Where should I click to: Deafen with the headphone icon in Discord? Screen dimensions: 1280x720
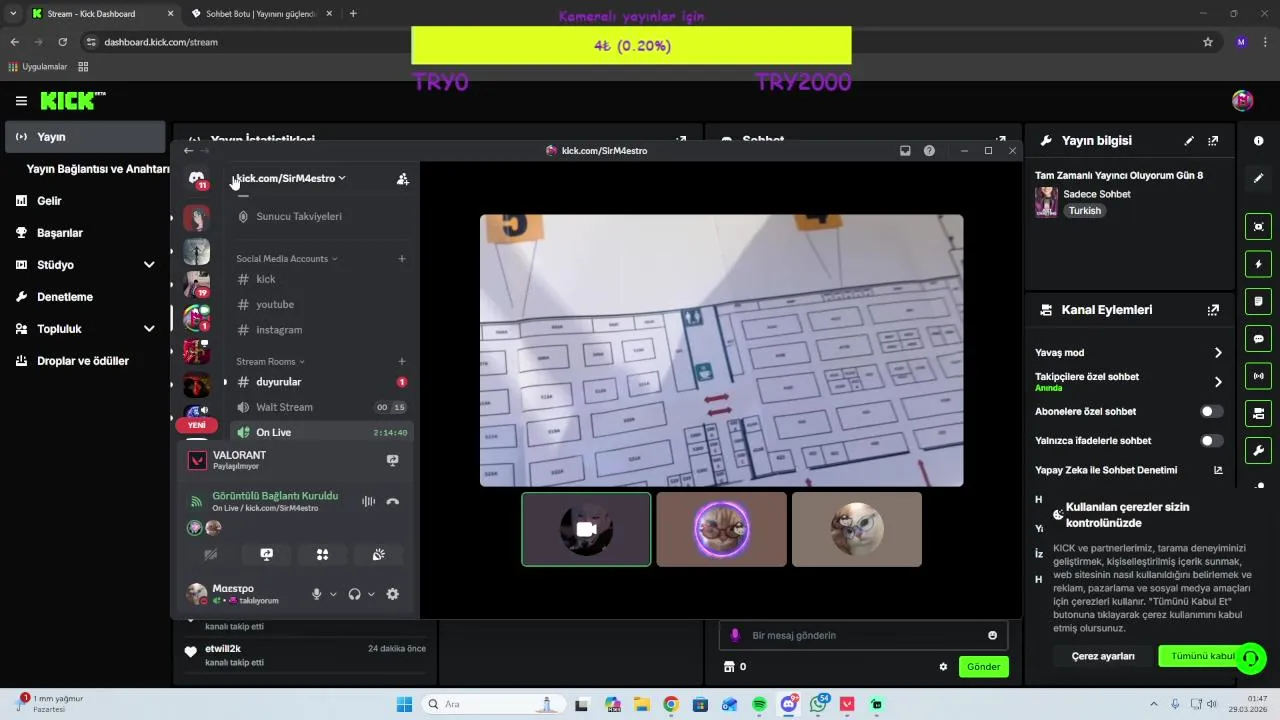click(354, 594)
